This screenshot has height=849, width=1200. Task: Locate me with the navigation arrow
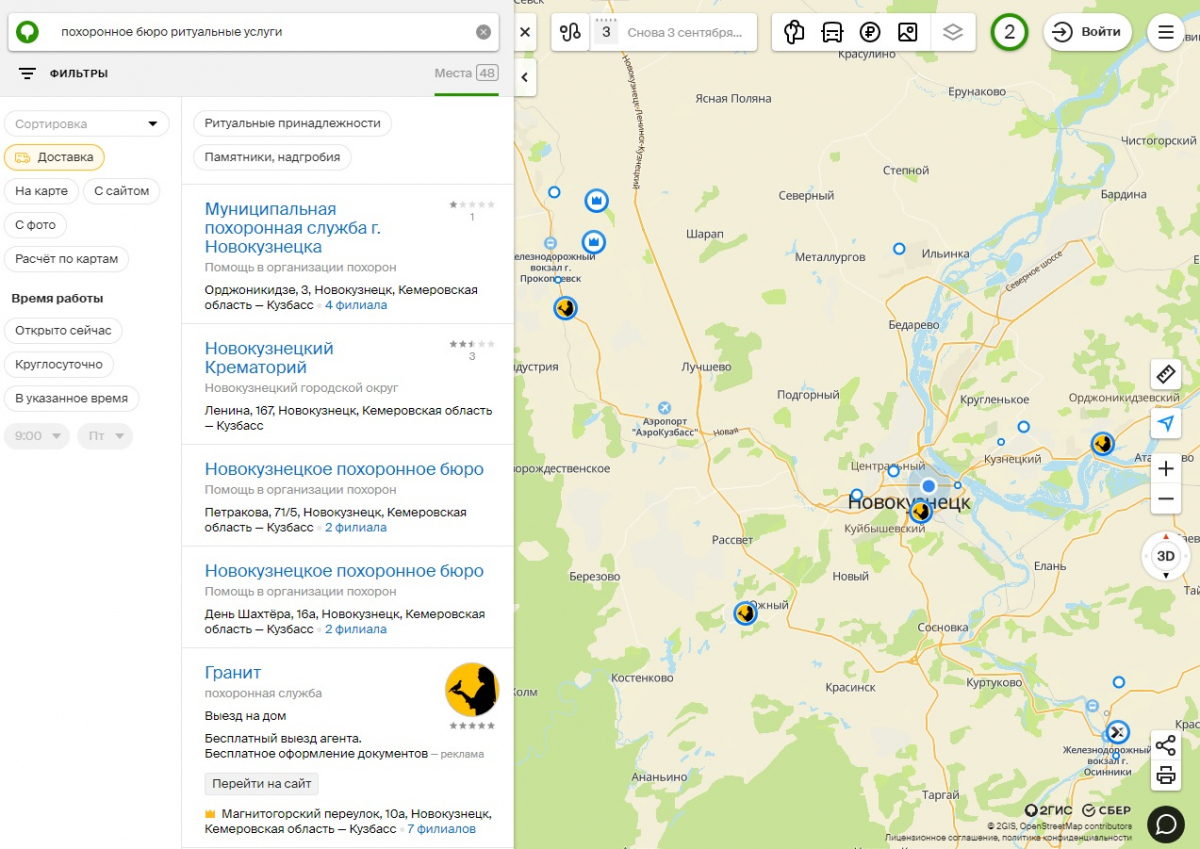click(1166, 424)
